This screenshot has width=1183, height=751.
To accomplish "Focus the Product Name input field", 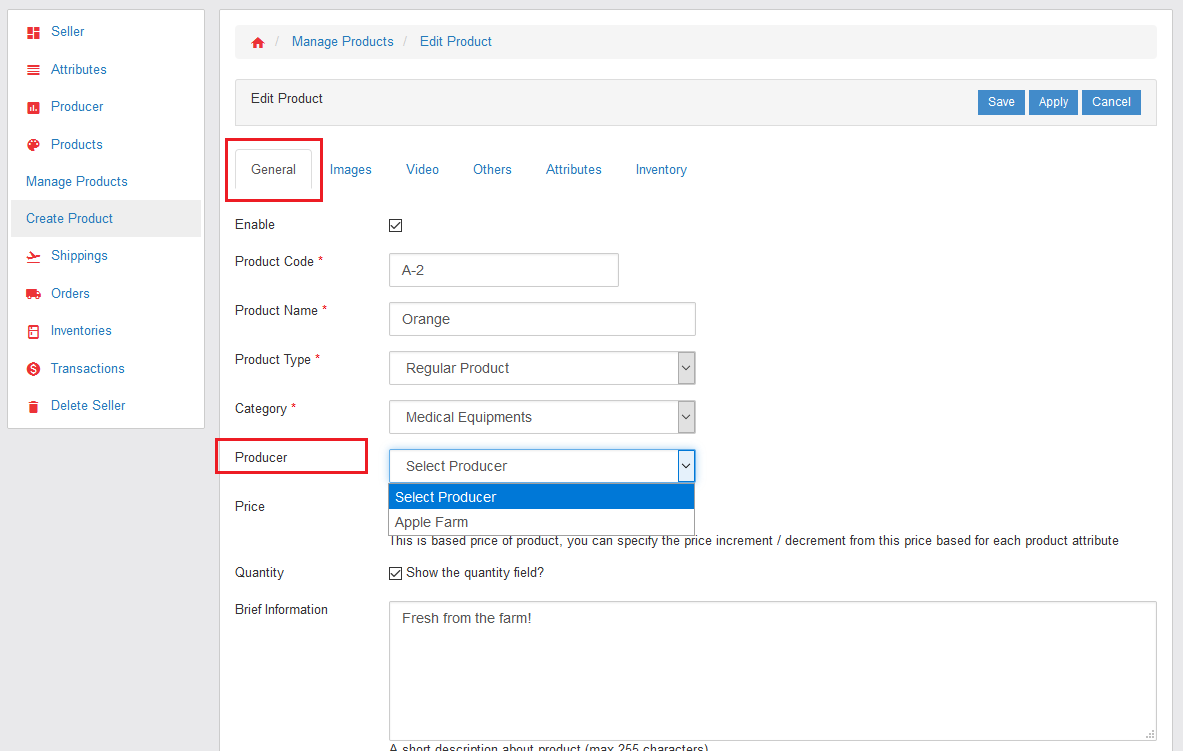I will [541, 320].
